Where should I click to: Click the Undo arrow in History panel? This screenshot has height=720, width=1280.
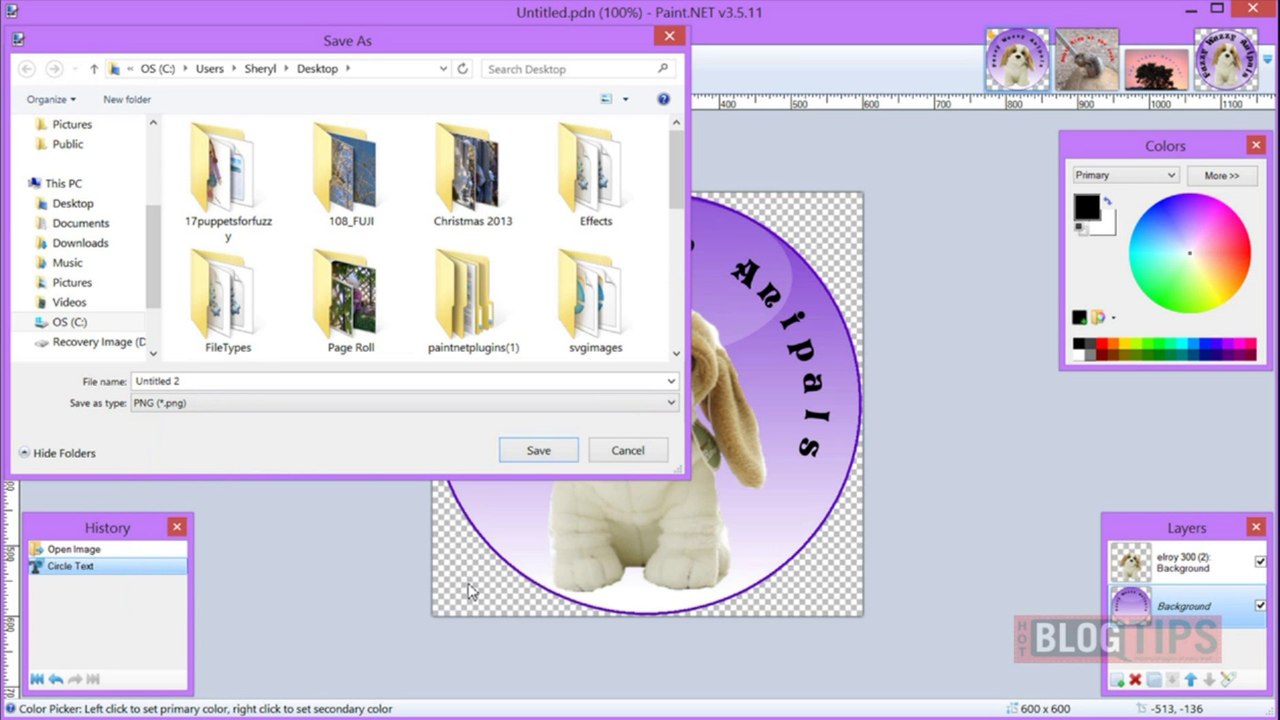point(56,679)
